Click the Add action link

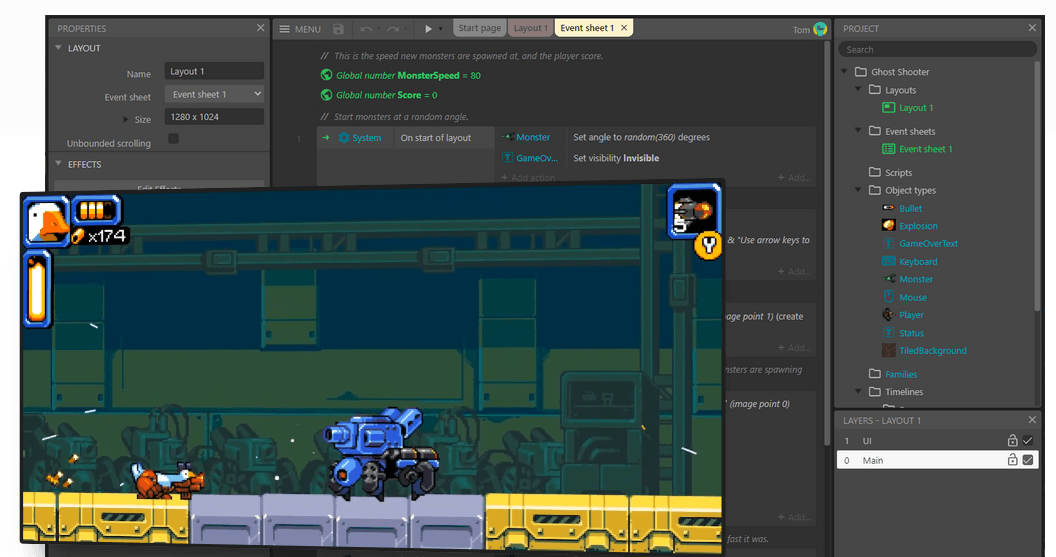point(528,177)
